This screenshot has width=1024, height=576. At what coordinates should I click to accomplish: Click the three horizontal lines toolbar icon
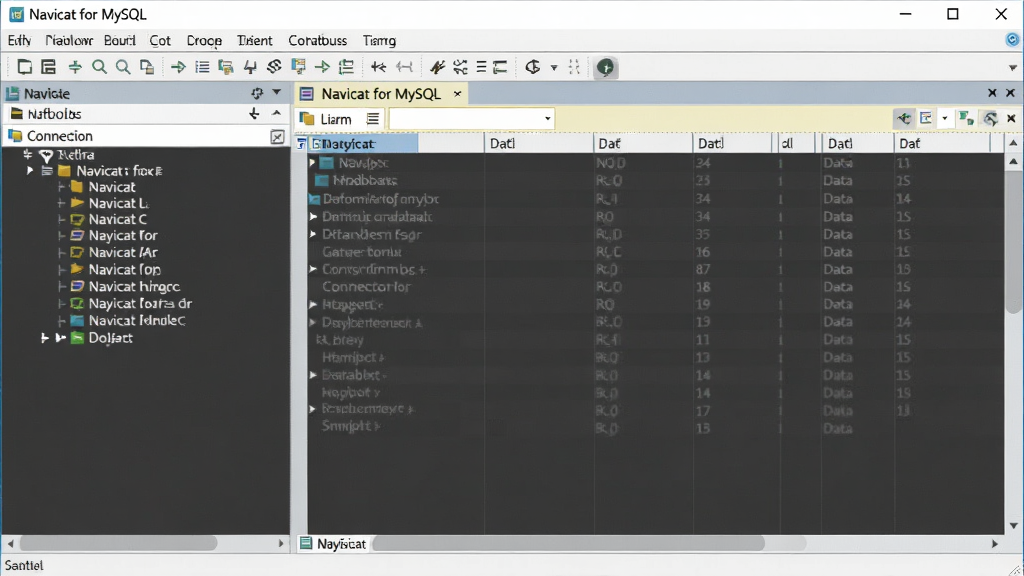pyautogui.click(x=481, y=67)
